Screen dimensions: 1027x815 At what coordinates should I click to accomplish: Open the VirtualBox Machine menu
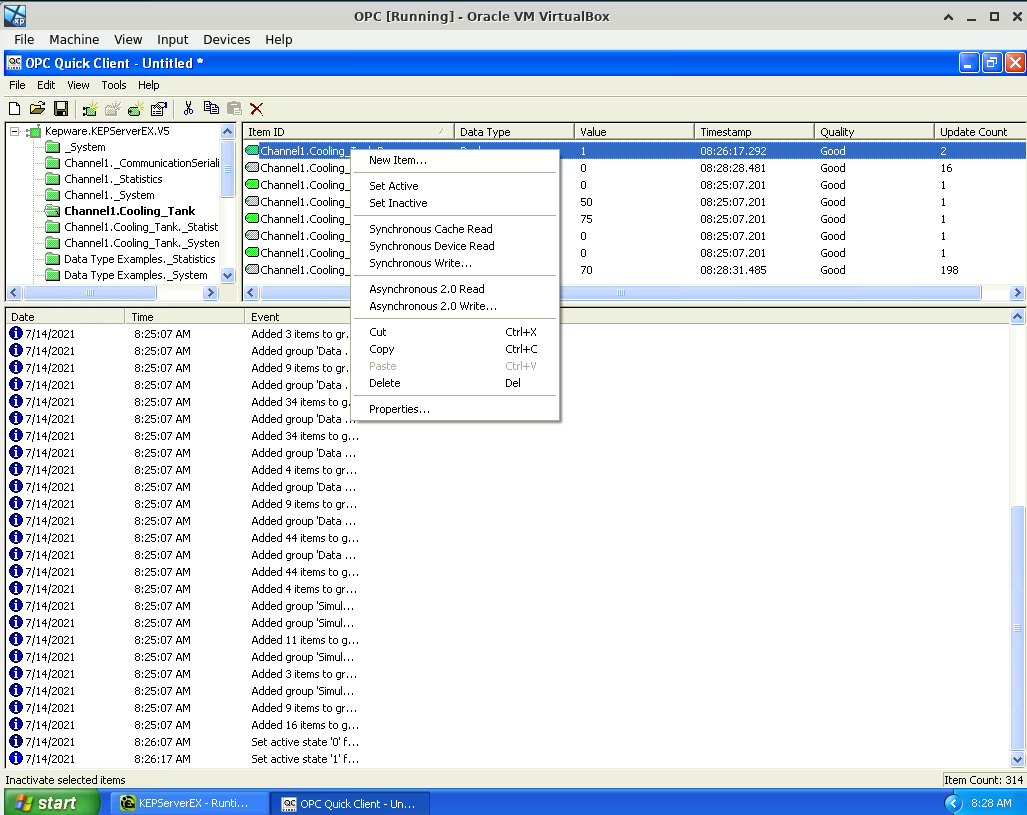74,39
